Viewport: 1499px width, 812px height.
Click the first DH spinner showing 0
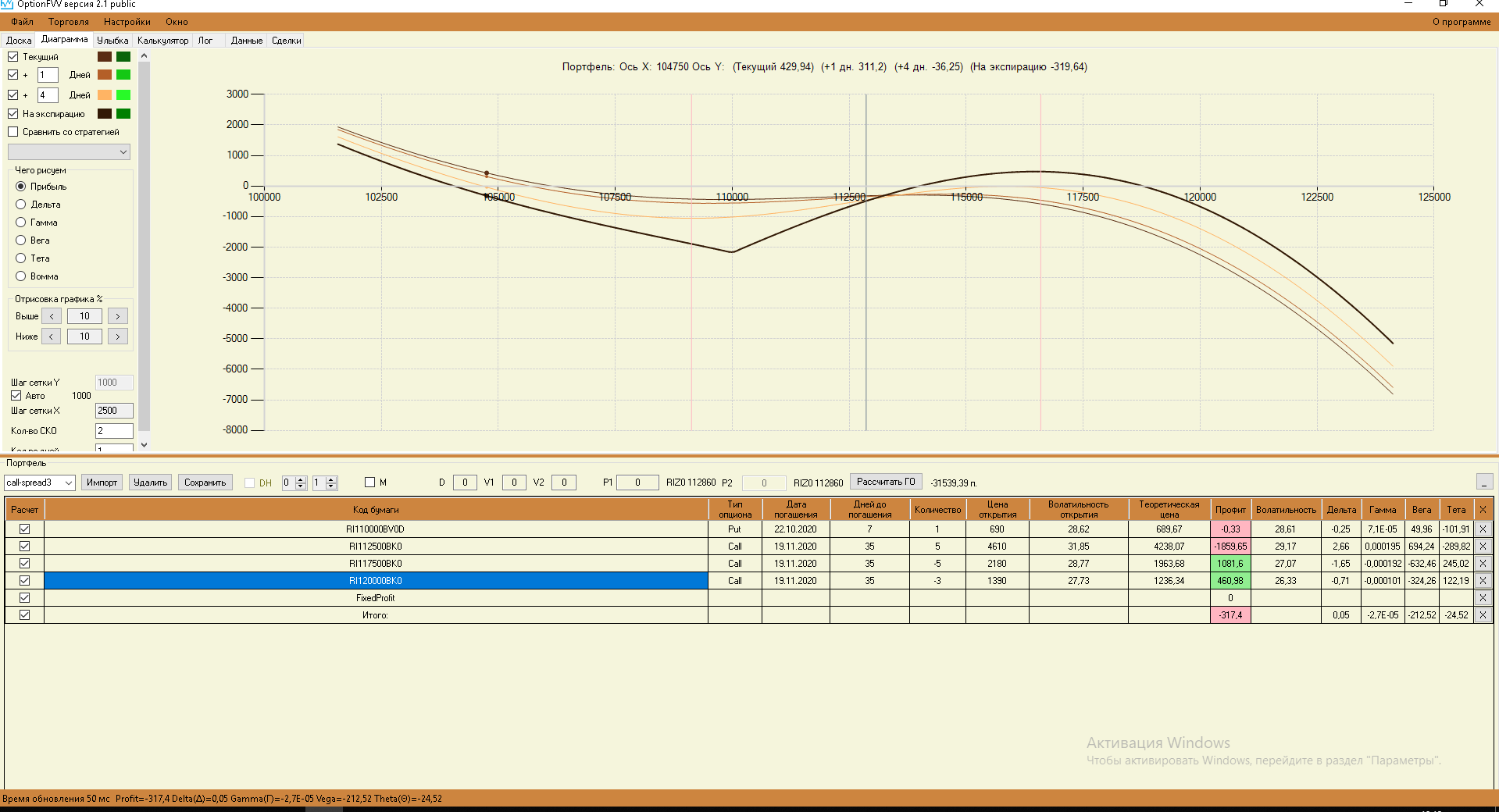[294, 483]
